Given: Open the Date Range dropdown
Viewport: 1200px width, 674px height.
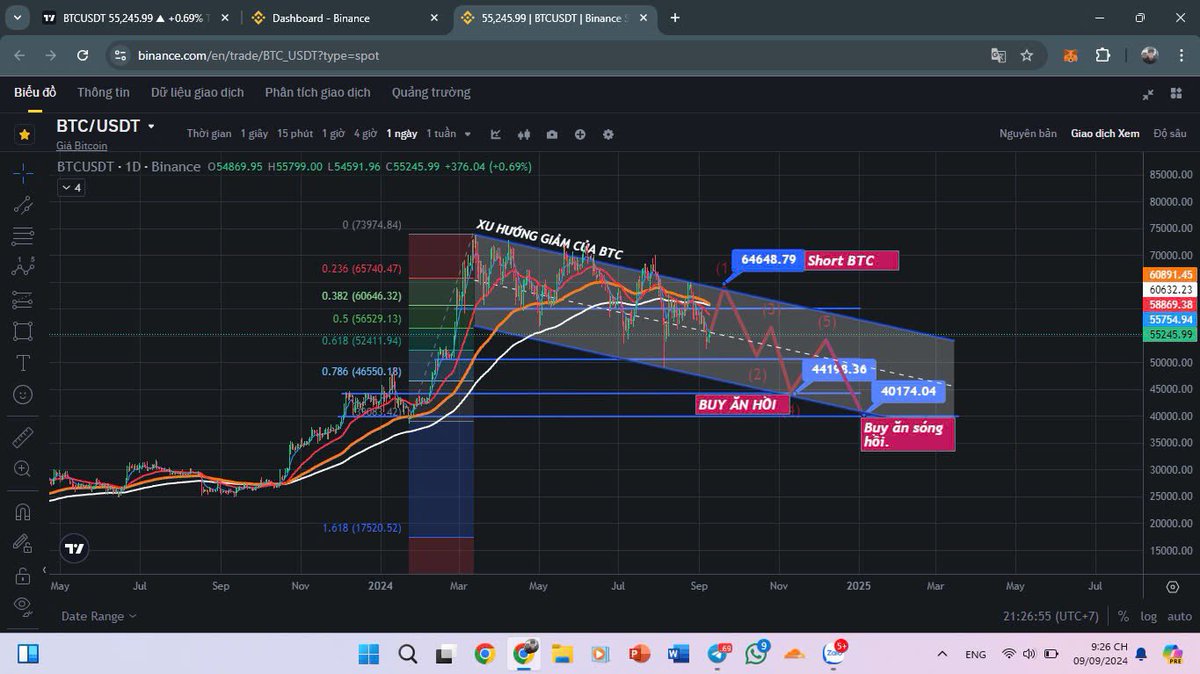Looking at the screenshot, I should pos(99,616).
